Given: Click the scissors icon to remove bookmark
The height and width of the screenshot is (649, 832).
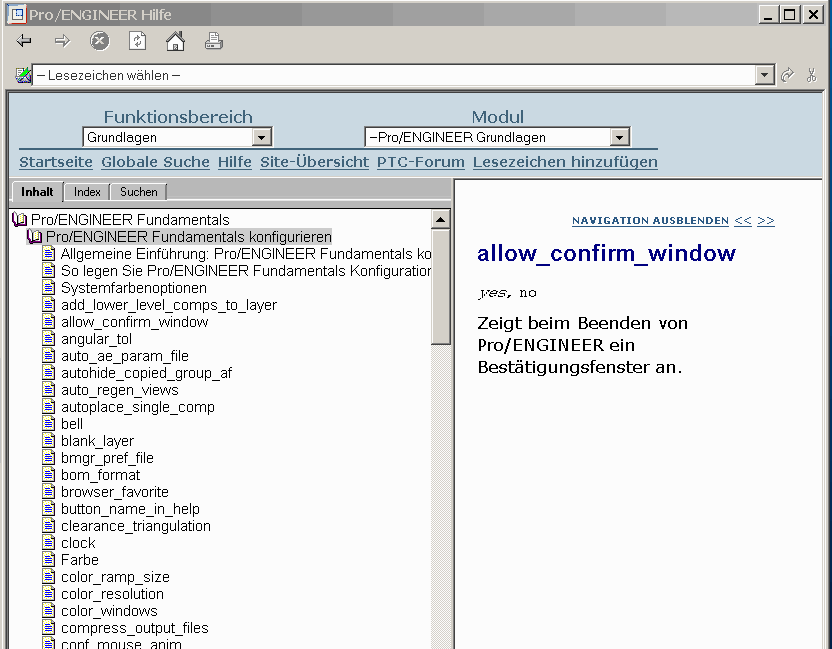Looking at the screenshot, I should [x=811, y=75].
